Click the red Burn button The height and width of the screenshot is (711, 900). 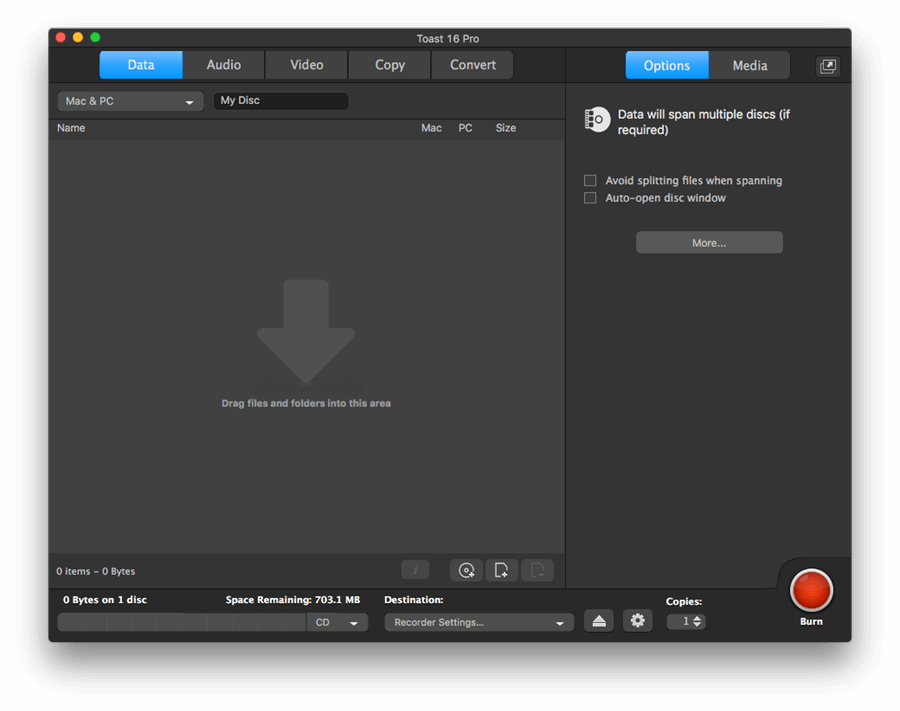[811, 590]
